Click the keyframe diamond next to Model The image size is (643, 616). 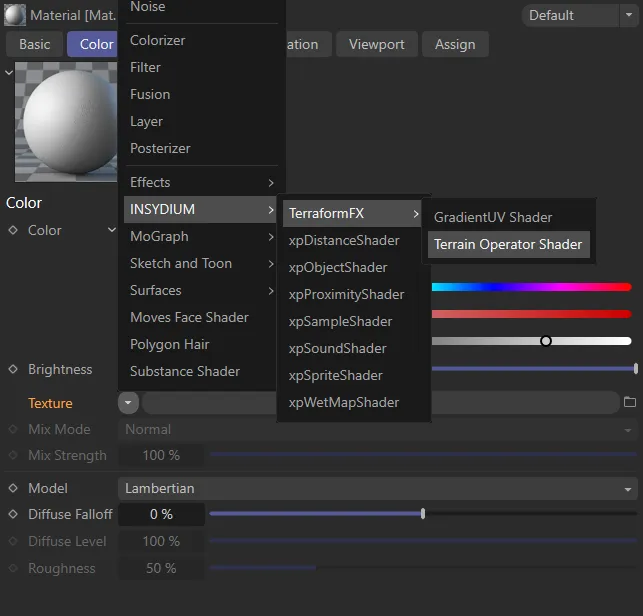point(13,488)
